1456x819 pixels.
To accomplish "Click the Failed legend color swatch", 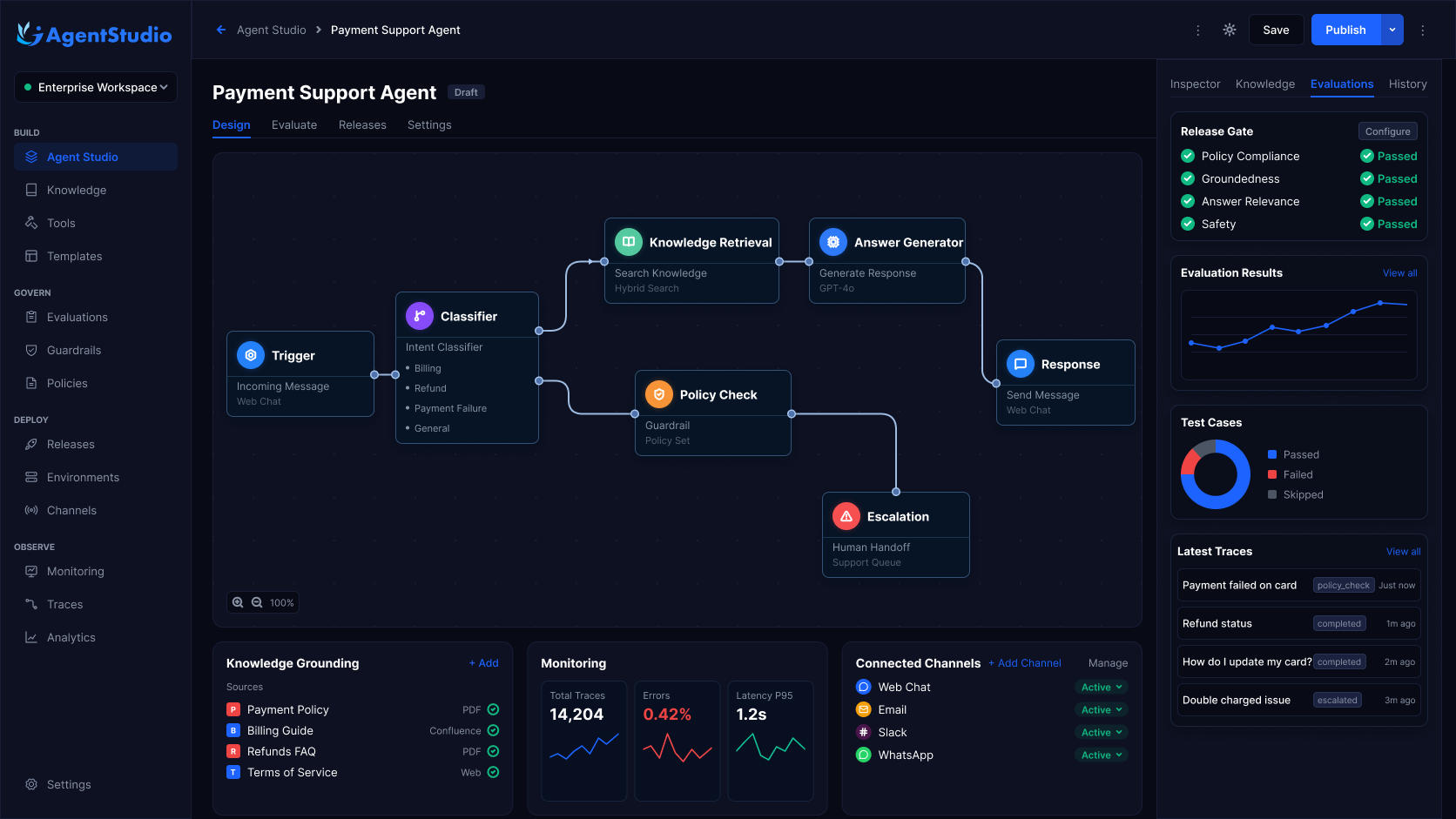I will click(x=1272, y=474).
